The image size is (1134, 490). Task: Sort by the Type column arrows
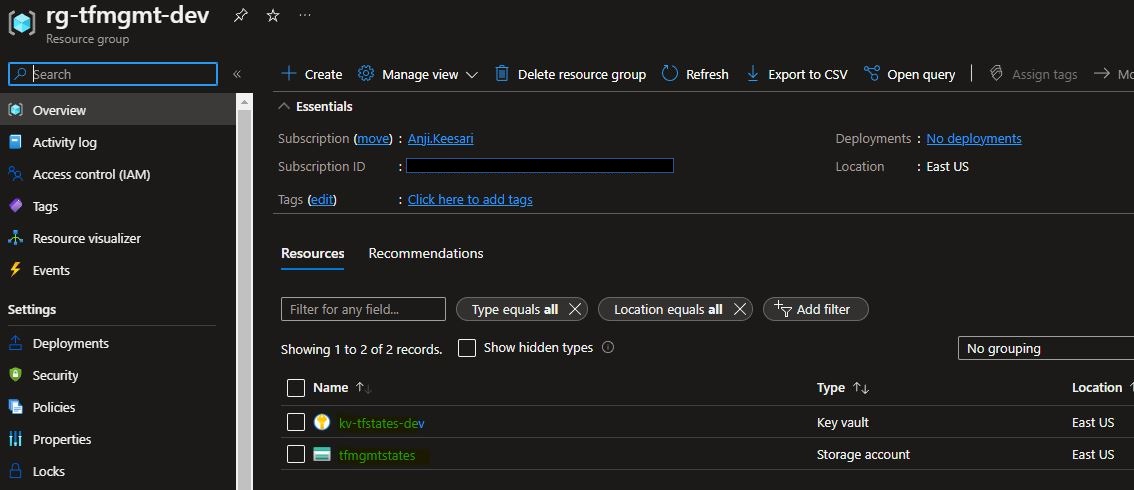pyautogui.click(x=861, y=388)
